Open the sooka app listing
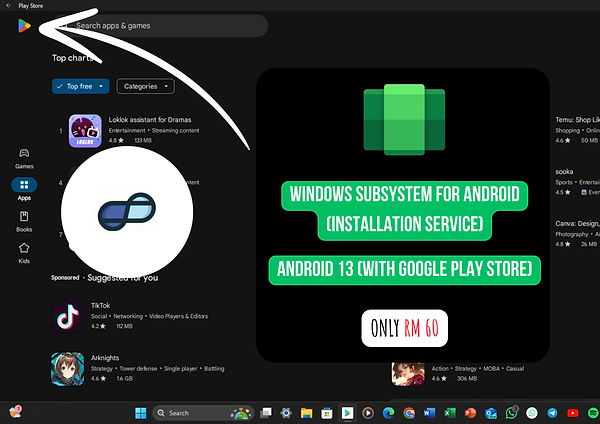600x424 pixels. pos(564,171)
